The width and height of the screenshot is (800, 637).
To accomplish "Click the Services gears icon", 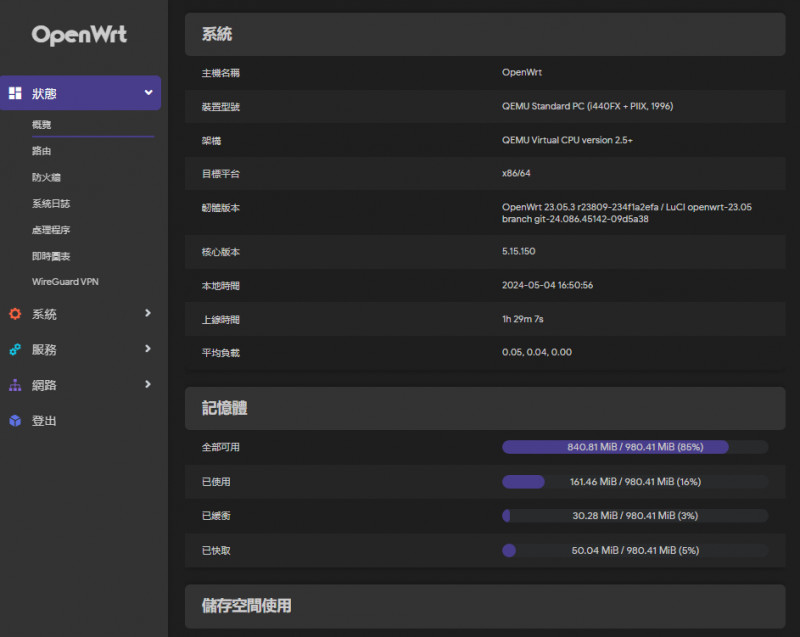I will pyautogui.click(x=15, y=350).
